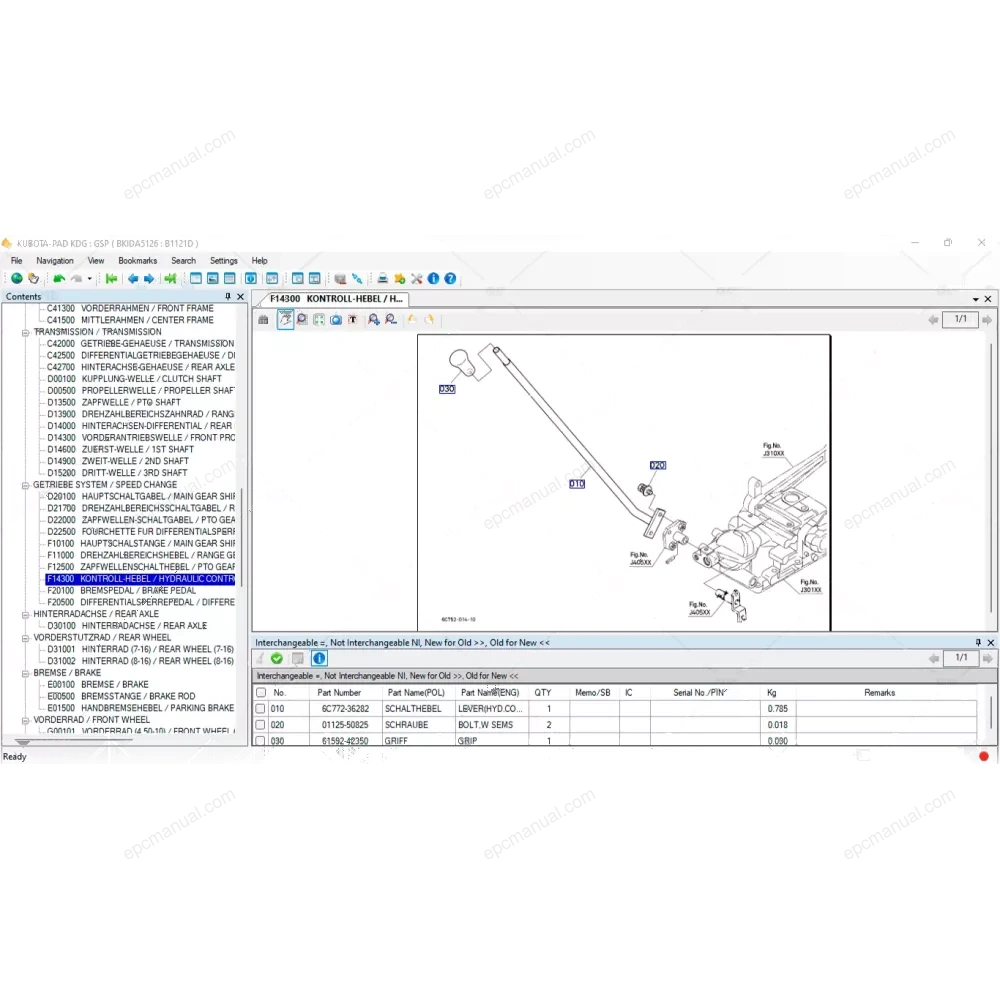This screenshot has height=1000, width=1000.
Task: Click the green undo arrow toolbar icon
Action: [59, 279]
